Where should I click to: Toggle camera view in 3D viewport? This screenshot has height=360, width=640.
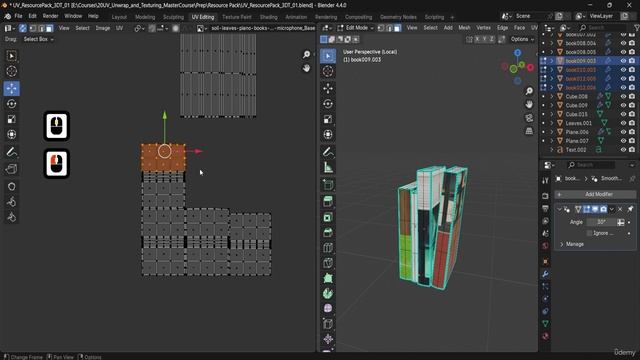point(529,118)
